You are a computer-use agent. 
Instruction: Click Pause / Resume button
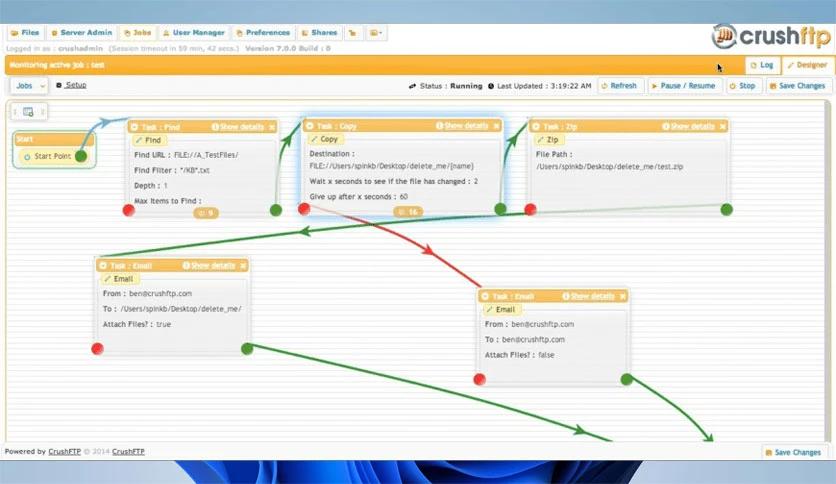(684, 86)
